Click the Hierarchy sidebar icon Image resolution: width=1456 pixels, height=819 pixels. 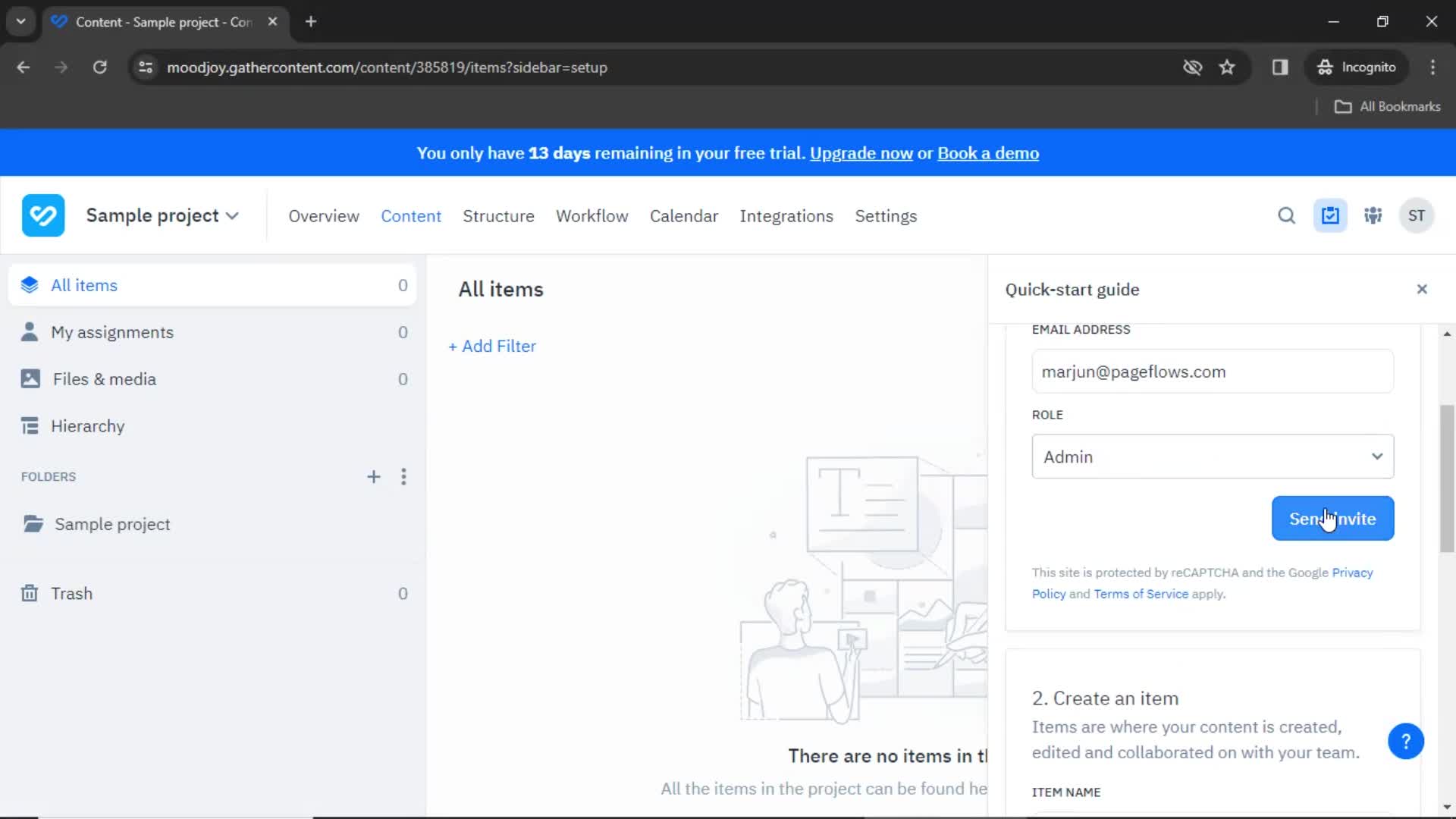tap(30, 425)
